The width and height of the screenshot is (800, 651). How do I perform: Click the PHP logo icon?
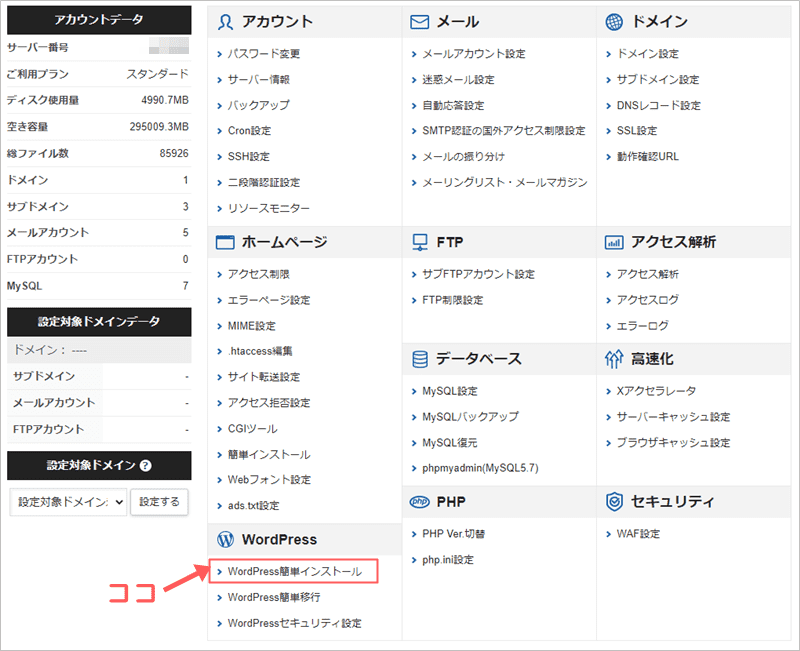coord(420,501)
